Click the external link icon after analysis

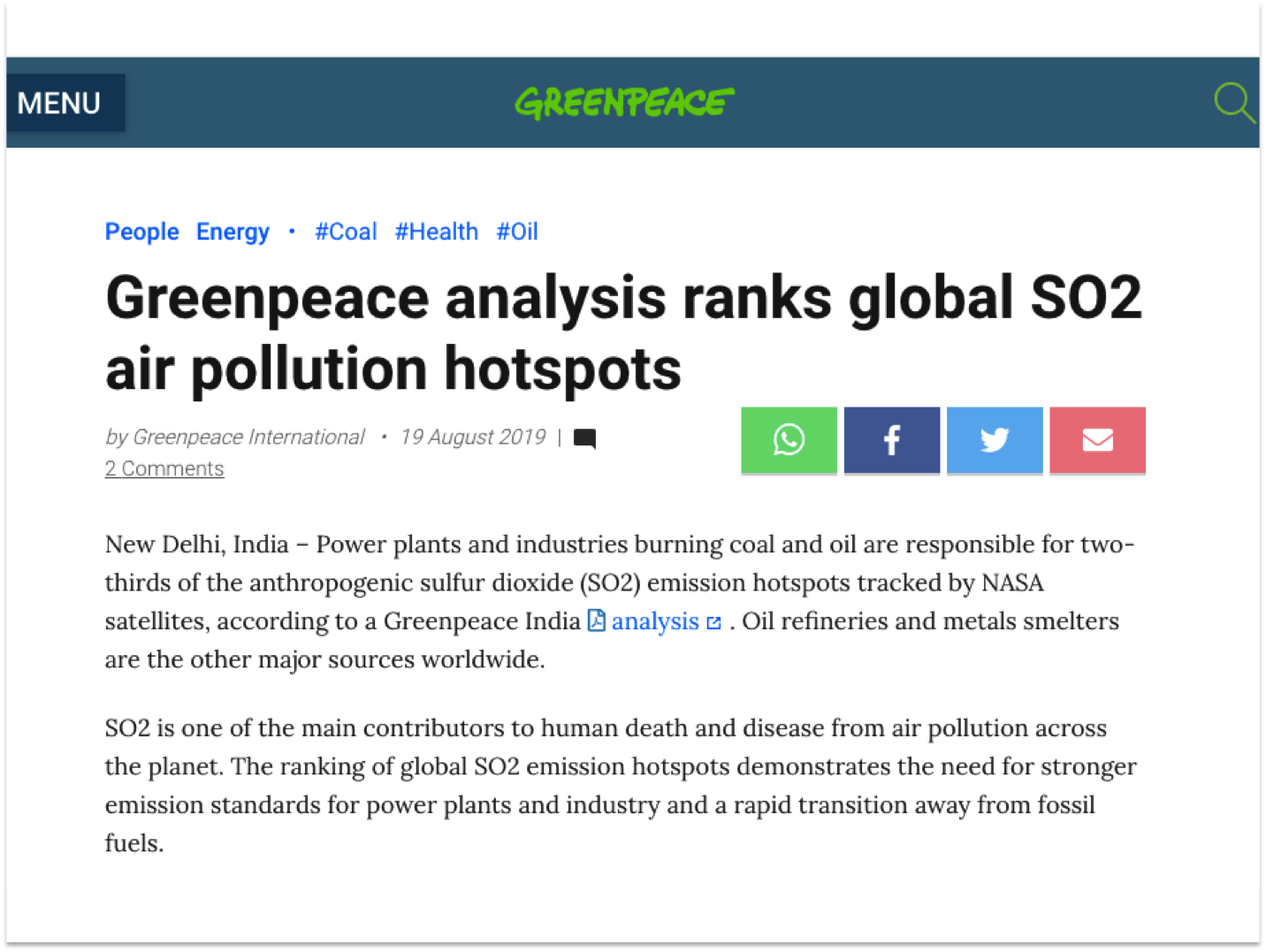[714, 623]
